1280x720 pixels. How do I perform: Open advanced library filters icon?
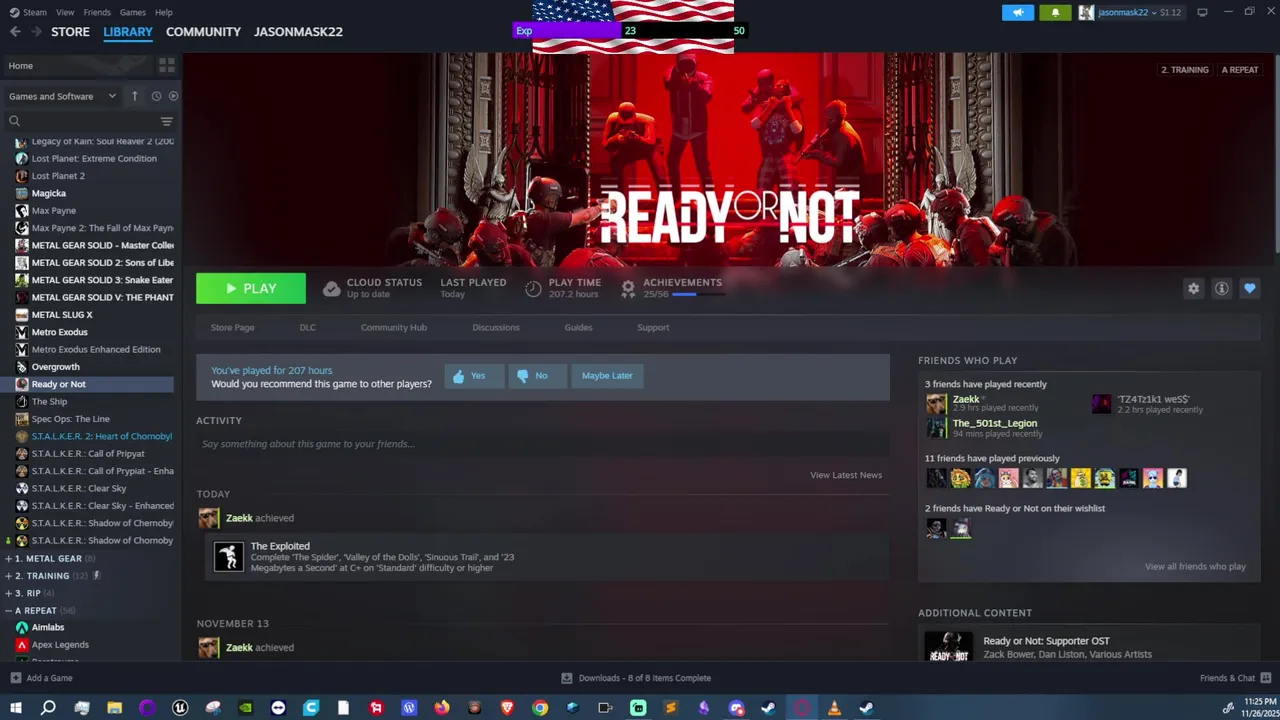(x=167, y=121)
